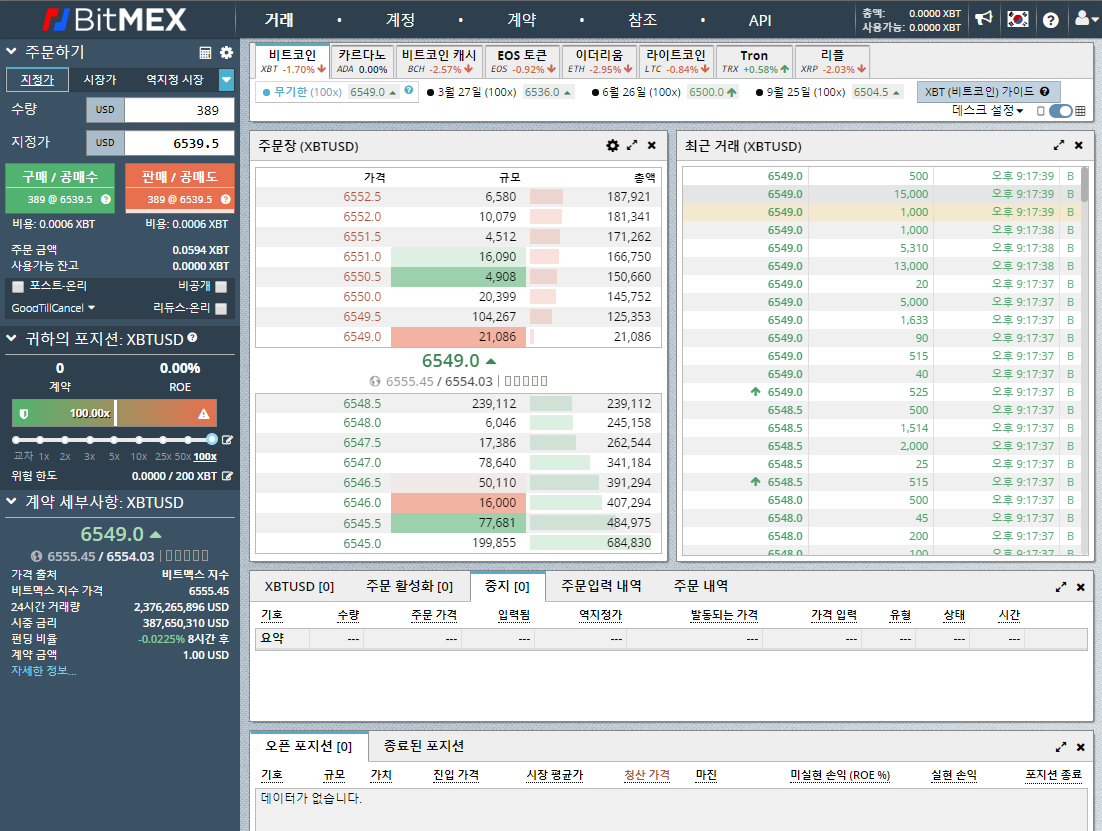Image resolution: width=1102 pixels, height=831 pixels.
Task: Open order form settings gear
Action: coord(226,53)
